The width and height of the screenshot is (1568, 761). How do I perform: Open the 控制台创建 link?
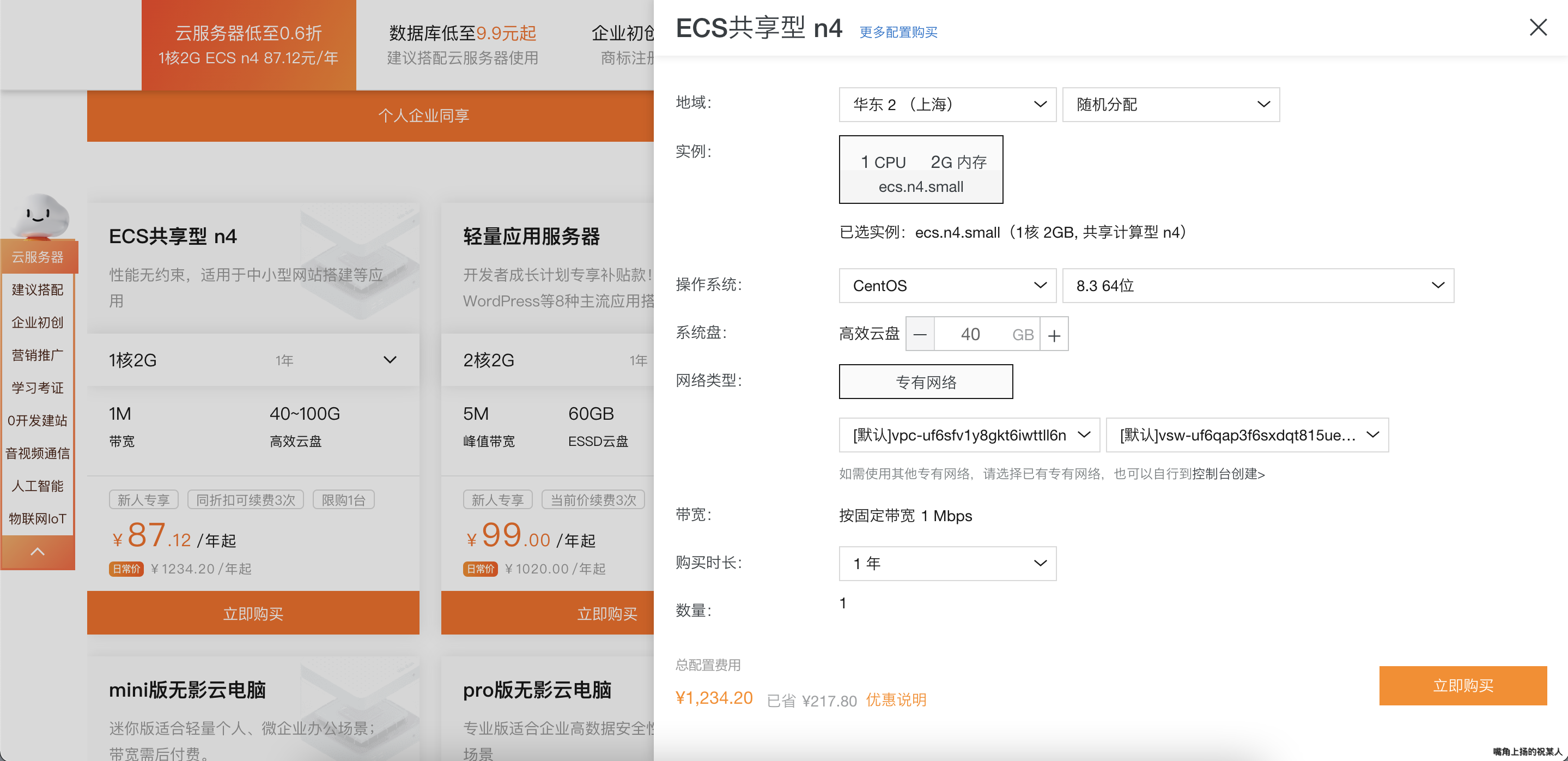1229,474
